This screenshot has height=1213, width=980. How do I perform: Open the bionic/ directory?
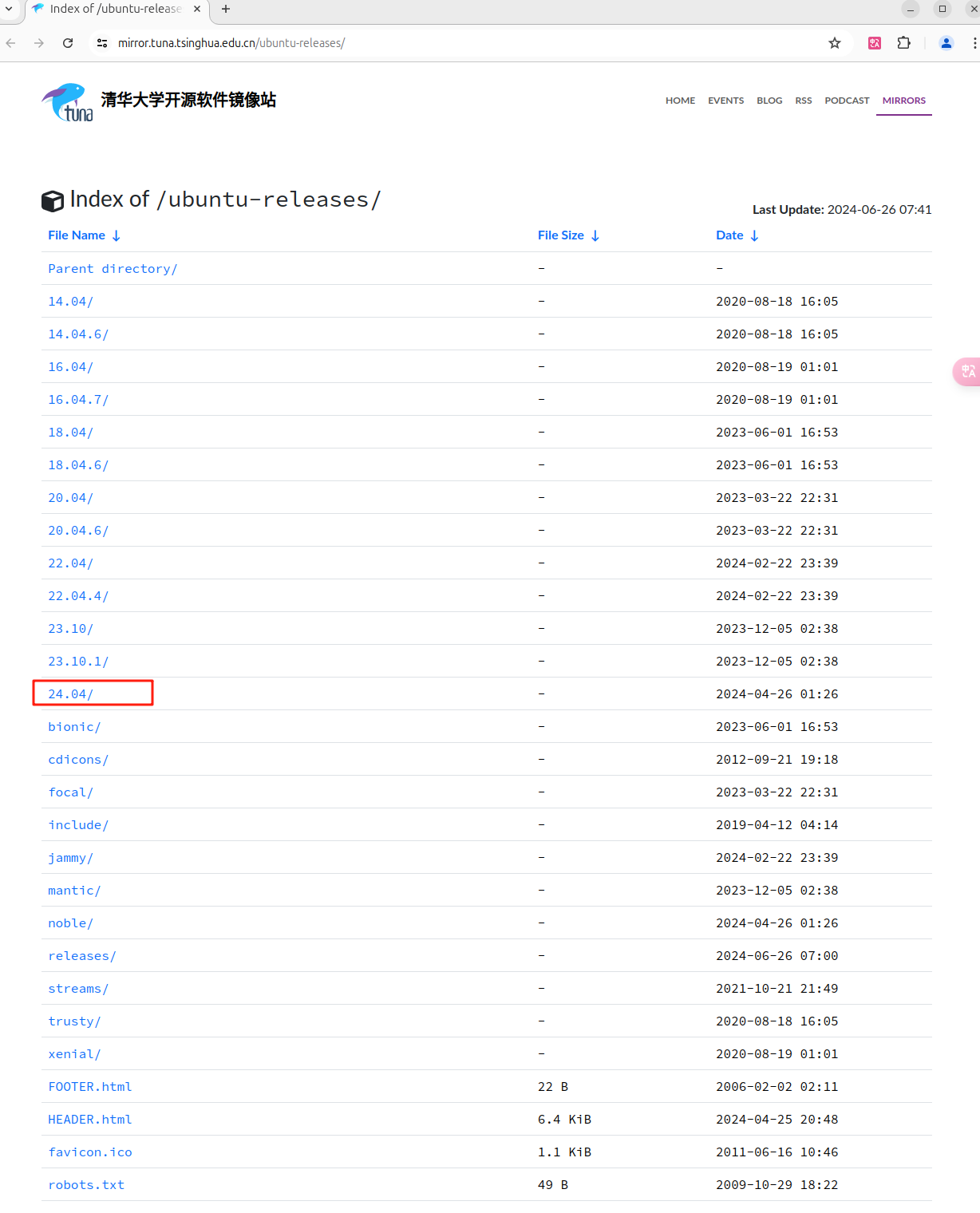74,727
